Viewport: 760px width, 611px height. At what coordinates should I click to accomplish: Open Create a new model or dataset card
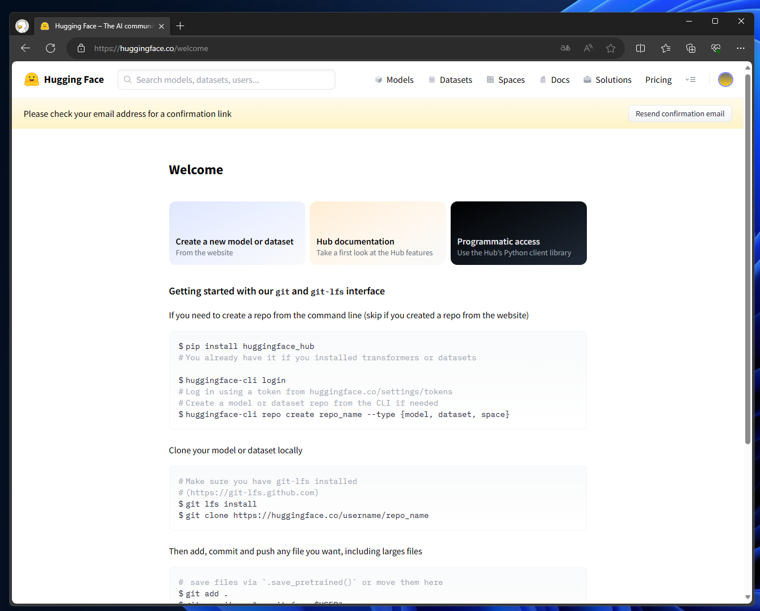[237, 233]
